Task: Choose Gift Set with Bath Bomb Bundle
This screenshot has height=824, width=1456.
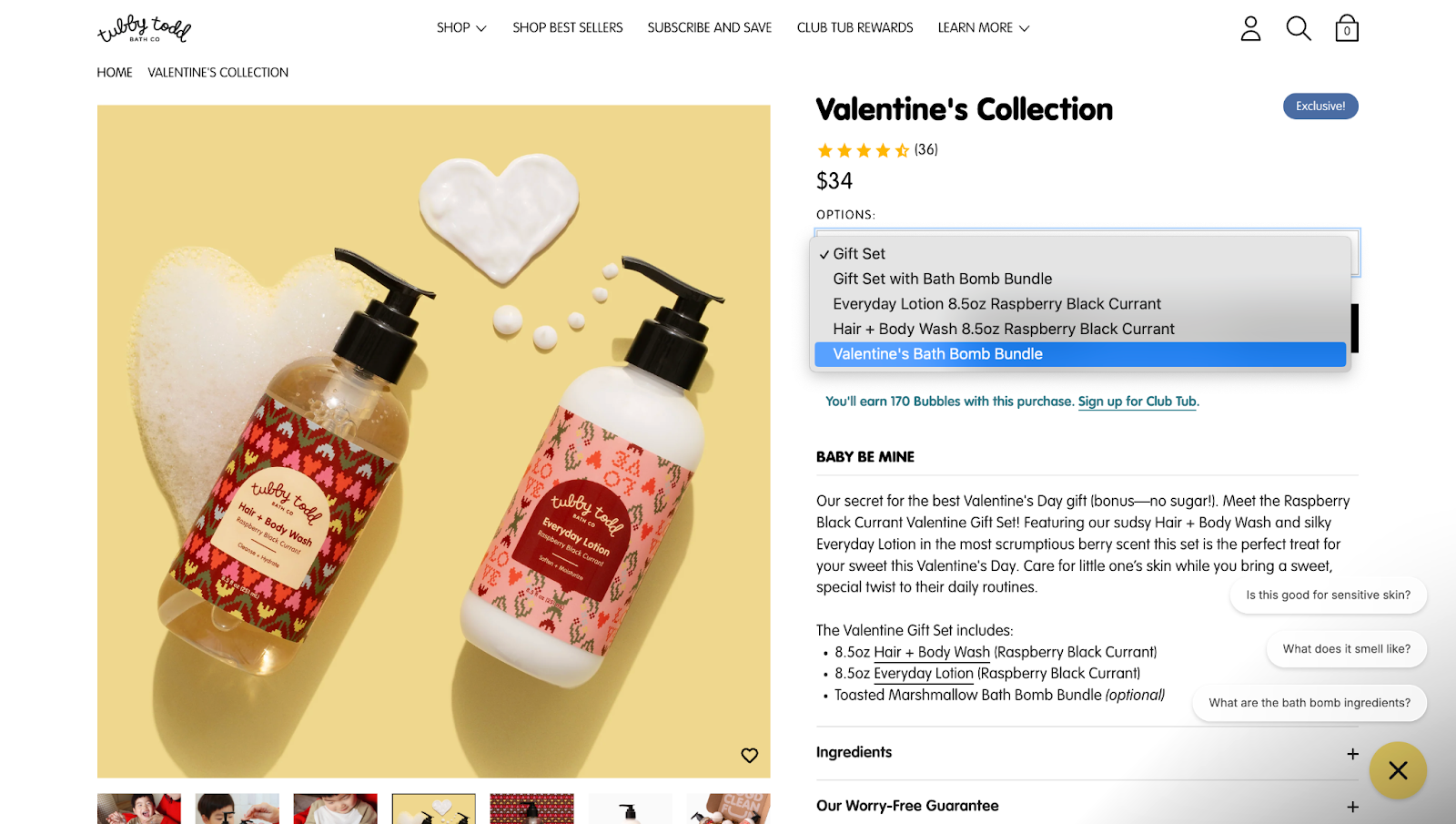Action: pos(942,279)
